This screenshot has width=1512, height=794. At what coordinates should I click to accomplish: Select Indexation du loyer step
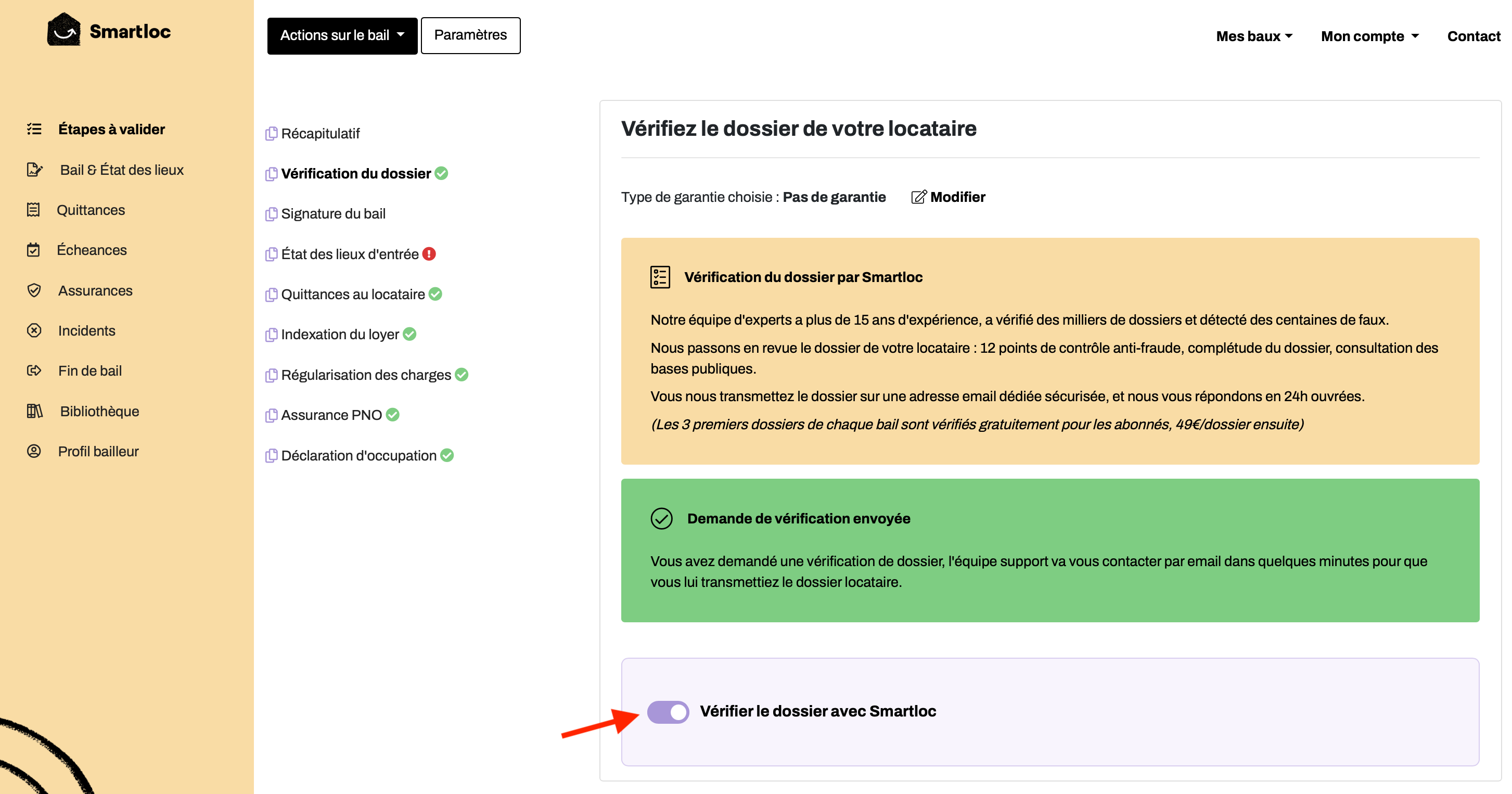341,334
